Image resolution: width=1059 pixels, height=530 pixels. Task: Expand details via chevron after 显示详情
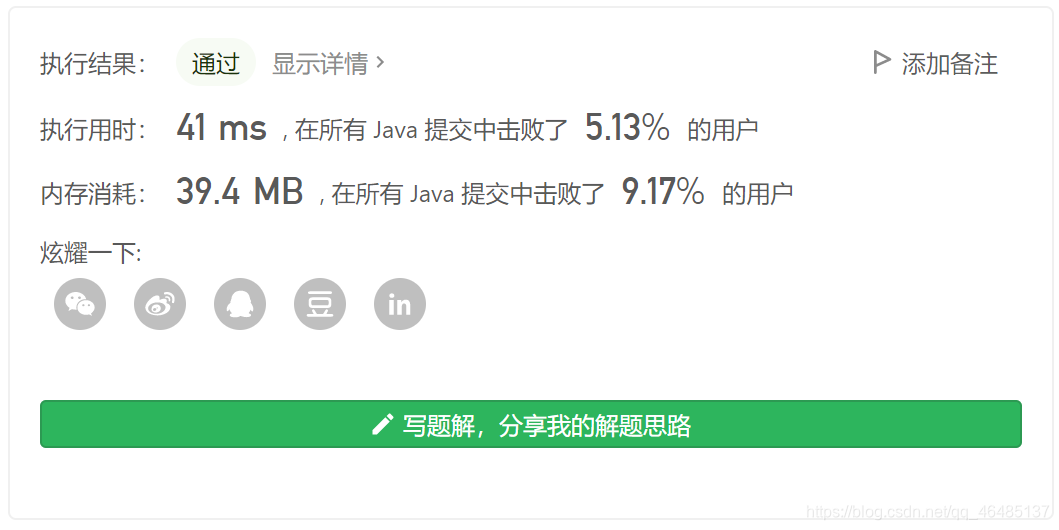coord(380,63)
